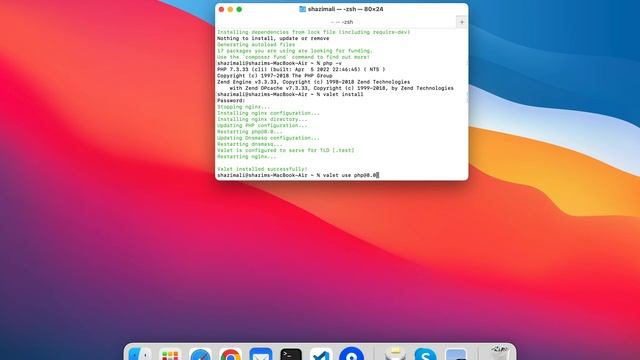Open the blue circular Sourcetree Dock icon
The width and height of the screenshot is (640, 360).
351,354
